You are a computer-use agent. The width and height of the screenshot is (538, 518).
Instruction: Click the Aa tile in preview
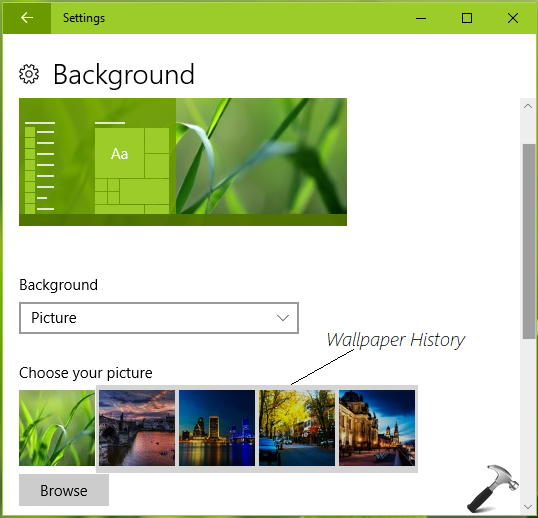pos(119,153)
